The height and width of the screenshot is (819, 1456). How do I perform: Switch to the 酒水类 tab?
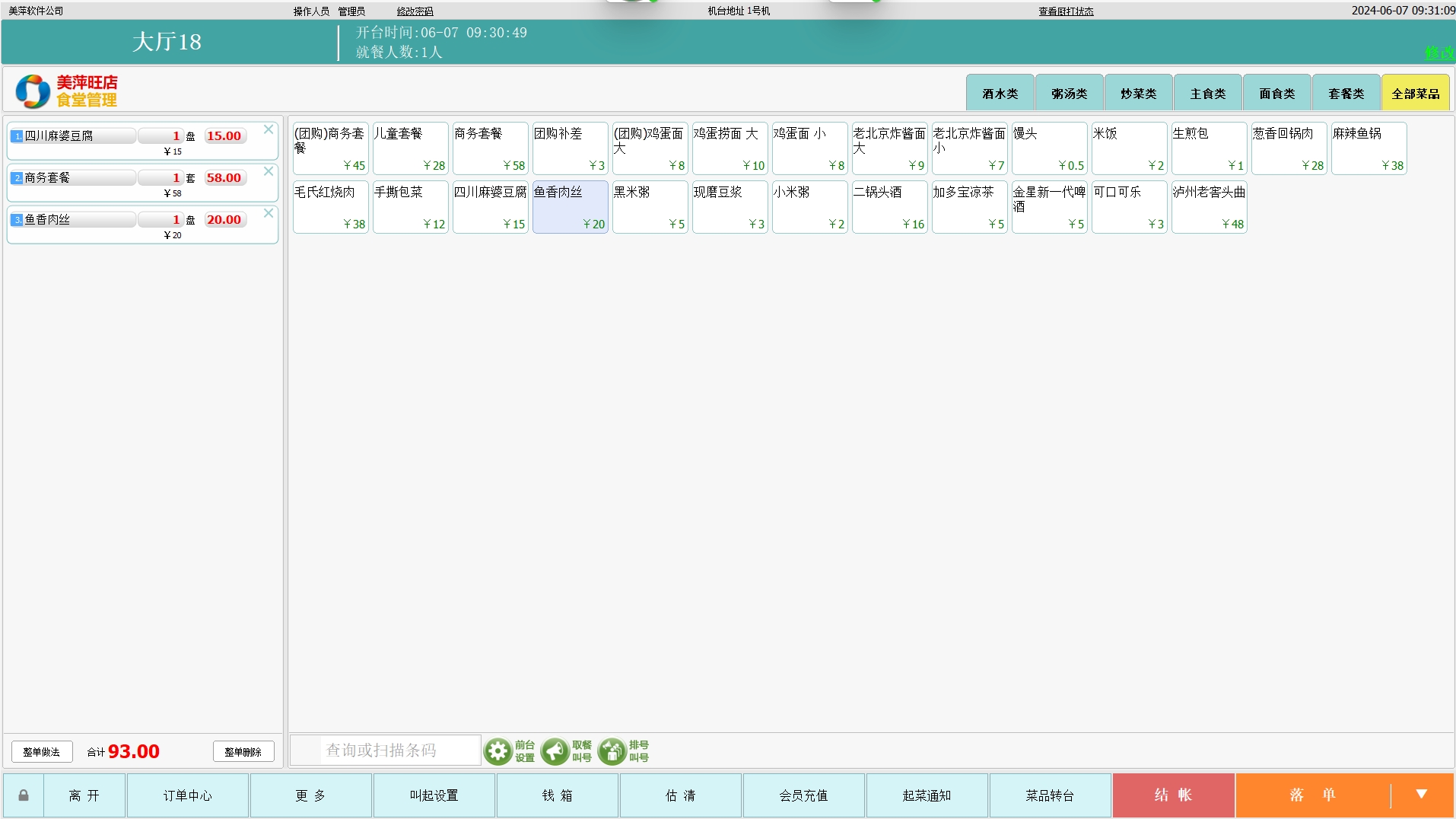pyautogui.click(x=1000, y=94)
